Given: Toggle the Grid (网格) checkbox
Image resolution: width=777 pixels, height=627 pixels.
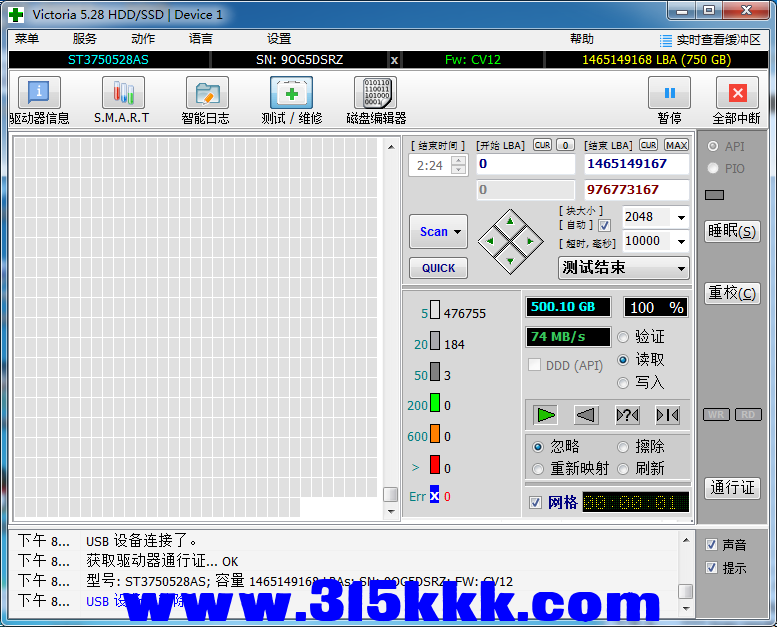Looking at the screenshot, I should pyautogui.click(x=536, y=502).
